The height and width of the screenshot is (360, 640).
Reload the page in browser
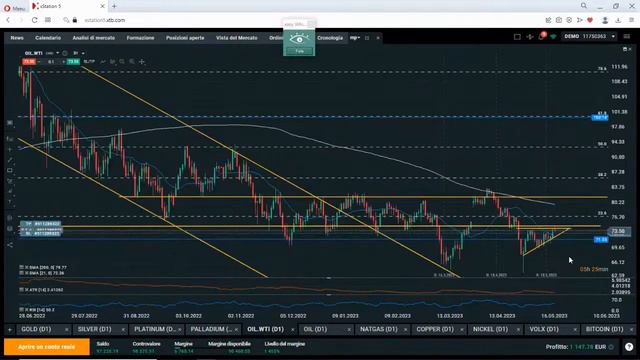[35, 20]
